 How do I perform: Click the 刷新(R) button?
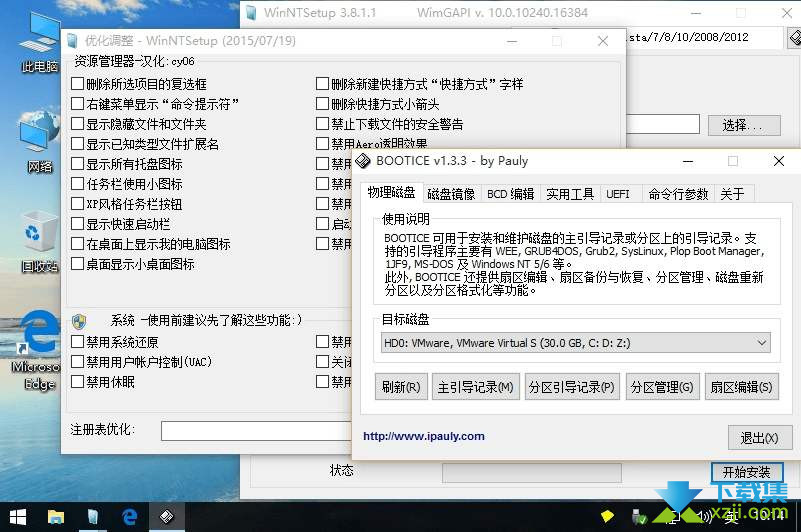coord(401,387)
